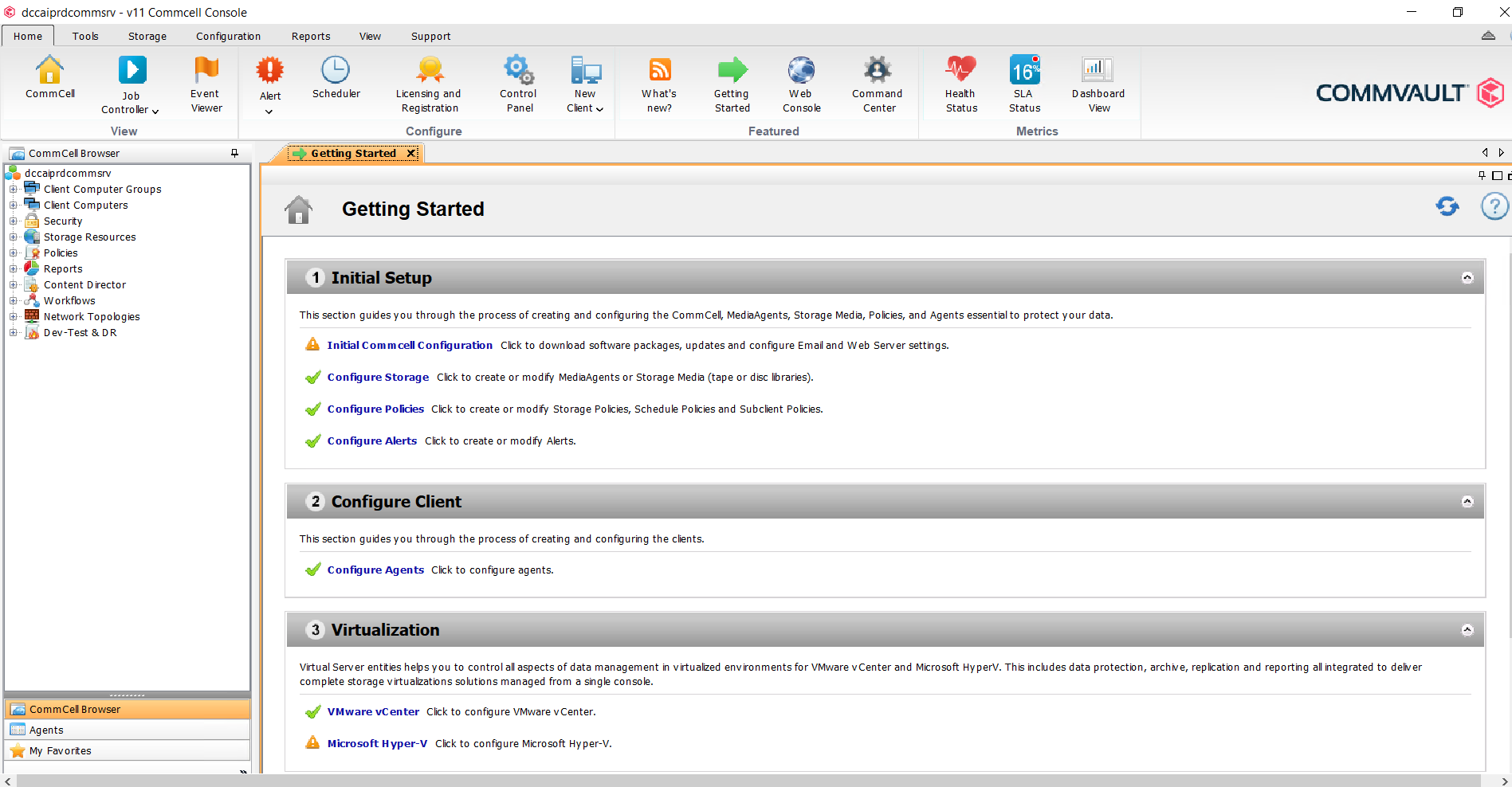Select Workflows in the tree

[69, 300]
